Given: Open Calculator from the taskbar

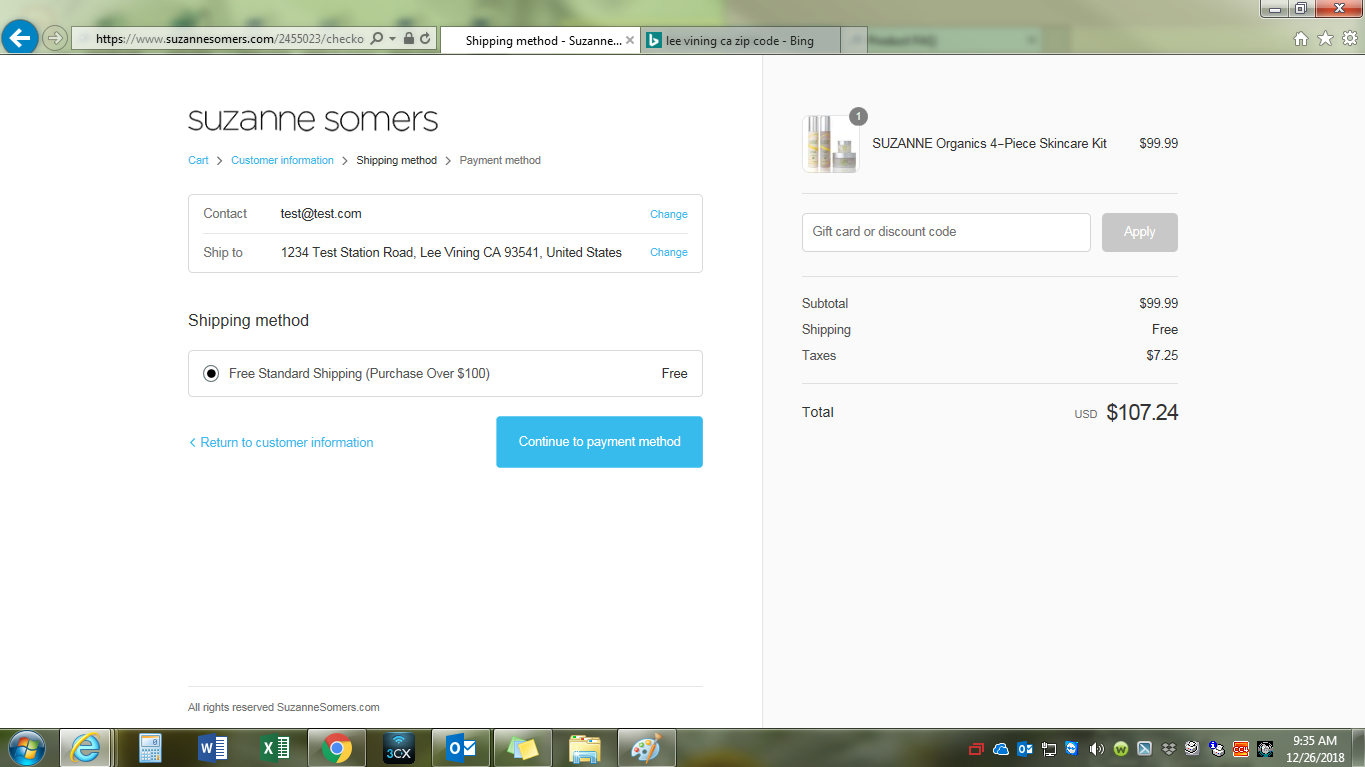Looking at the screenshot, I should click(151, 748).
